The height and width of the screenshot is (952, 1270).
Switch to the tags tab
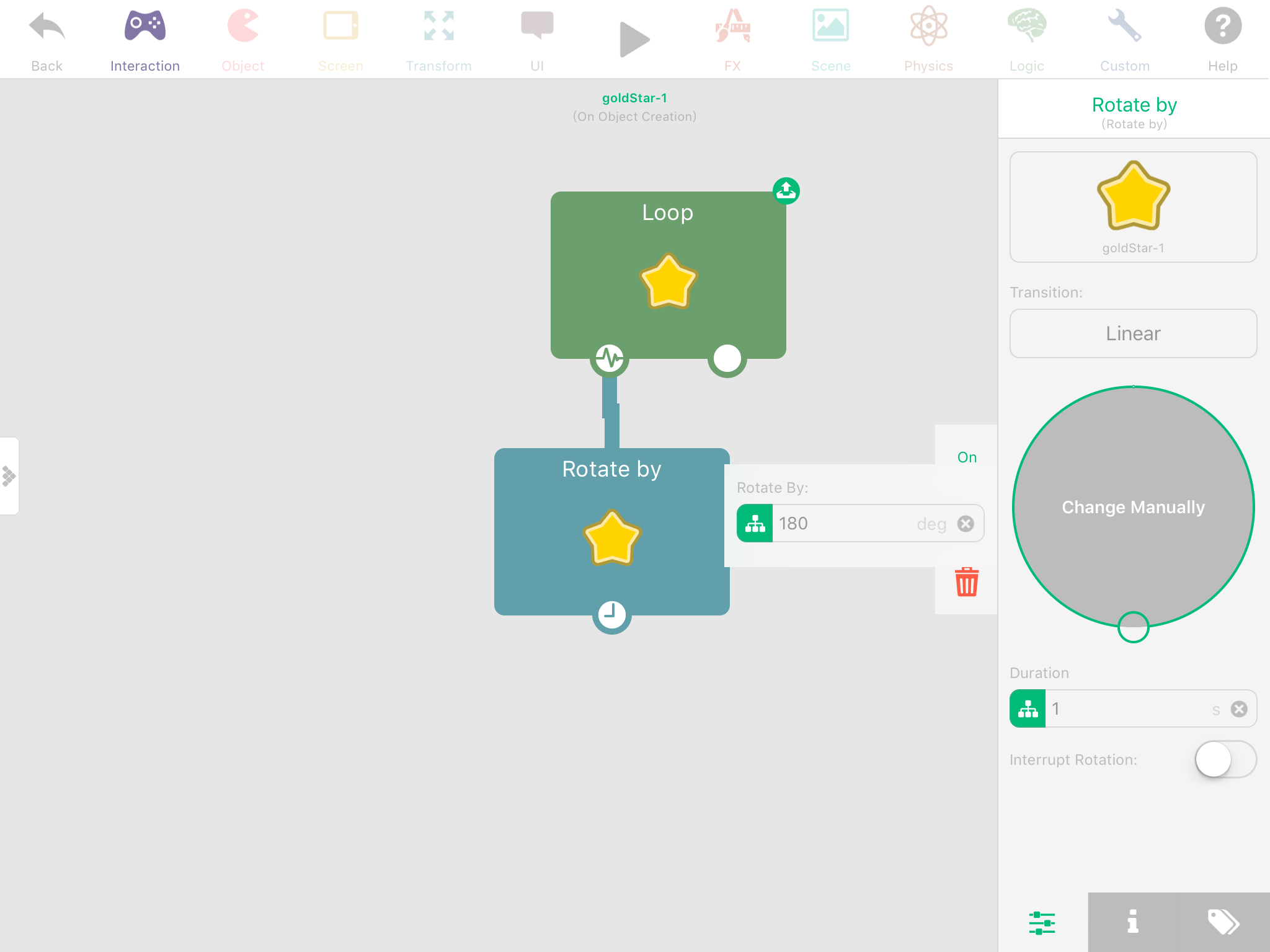1223,922
